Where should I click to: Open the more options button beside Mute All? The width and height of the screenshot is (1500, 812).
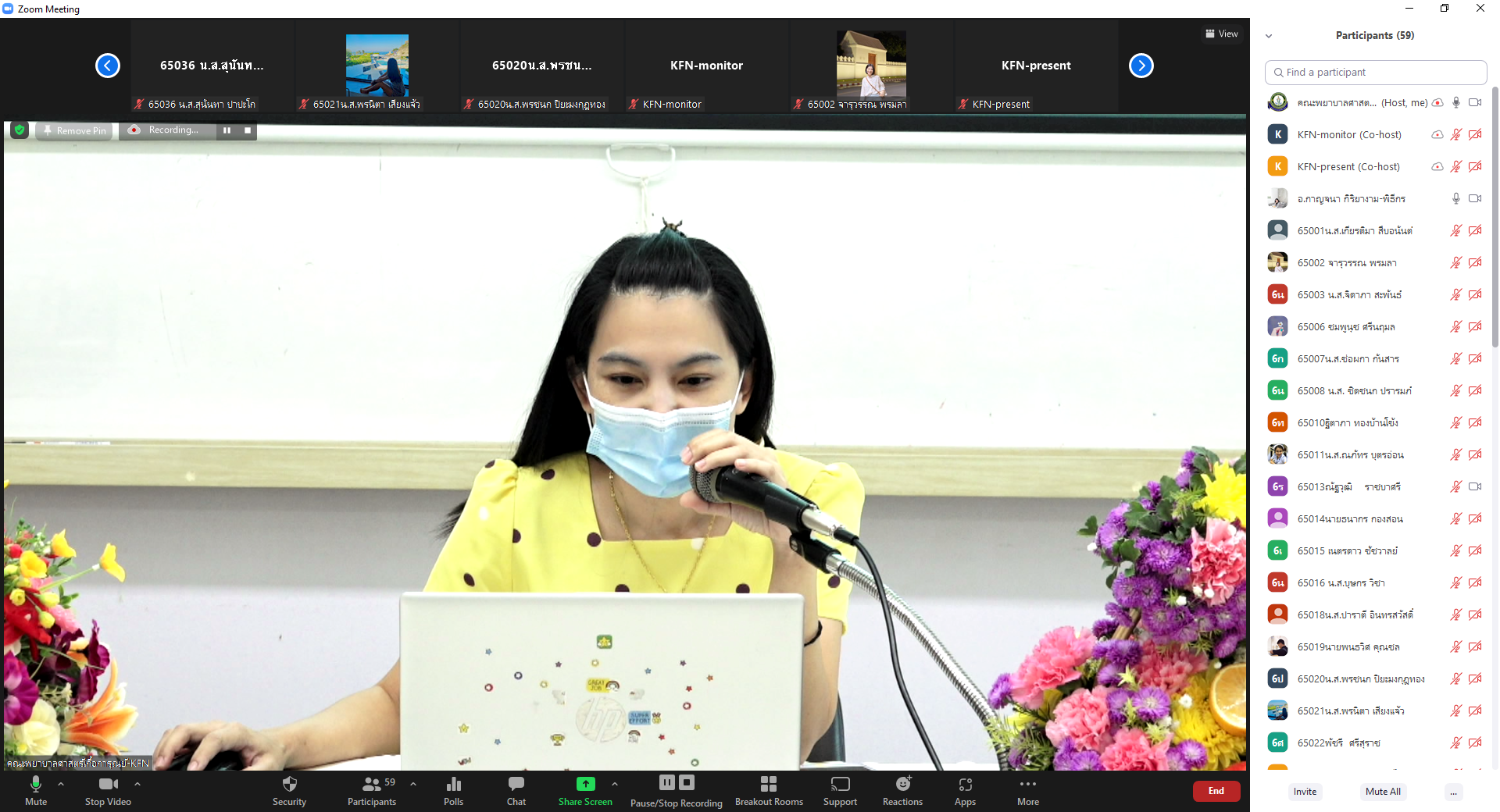point(1453,792)
